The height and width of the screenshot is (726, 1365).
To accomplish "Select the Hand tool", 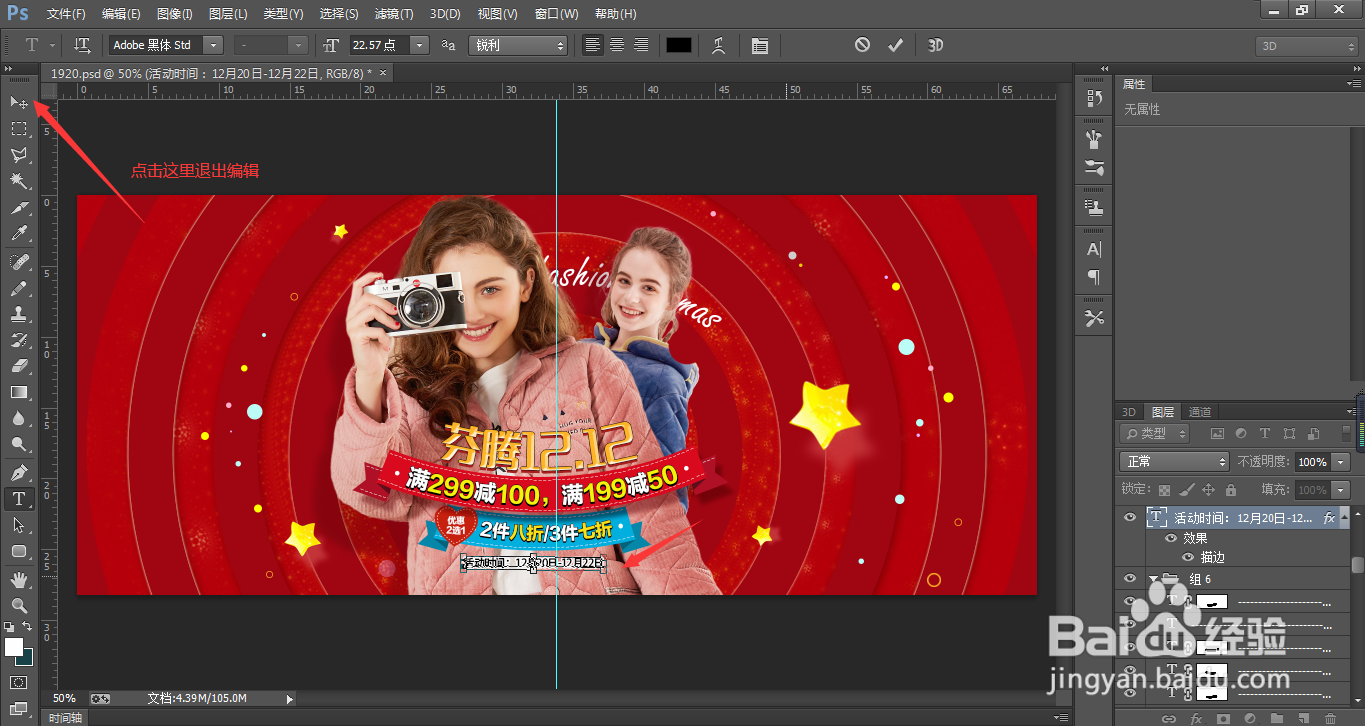I will pyautogui.click(x=19, y=579).
